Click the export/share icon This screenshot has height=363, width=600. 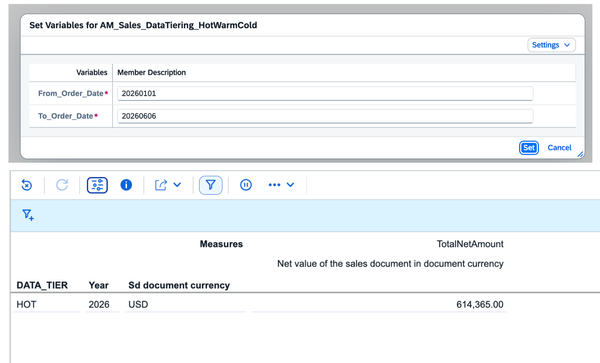(161, 185)
